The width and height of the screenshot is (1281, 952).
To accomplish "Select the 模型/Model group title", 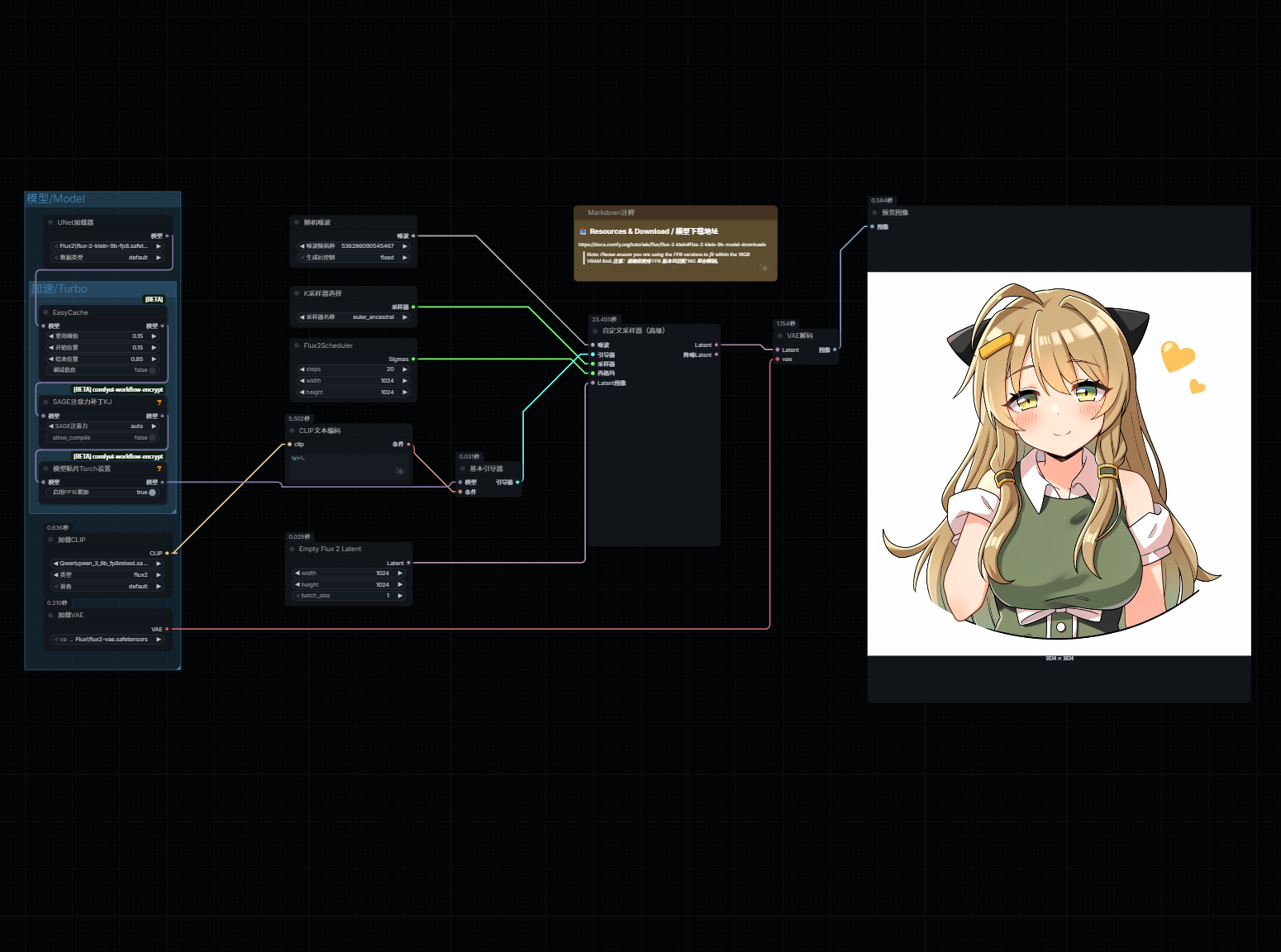I will 55,199.
